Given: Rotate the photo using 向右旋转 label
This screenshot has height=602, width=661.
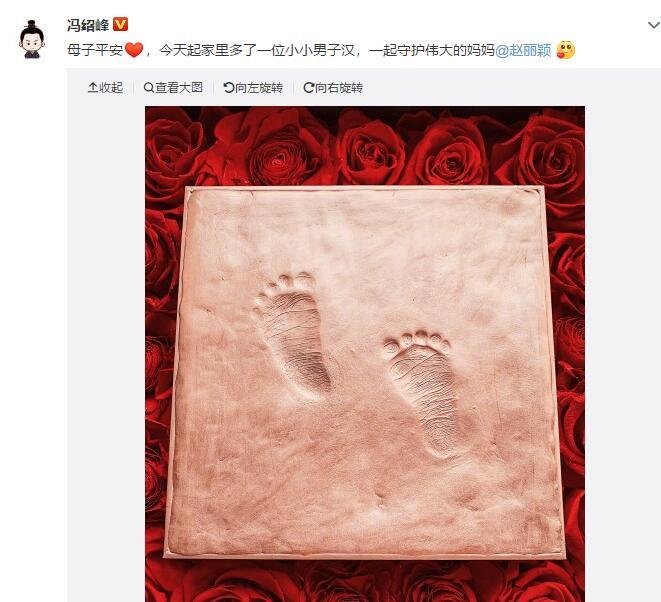Looking at the screenshot, I should tap(339, 88).
